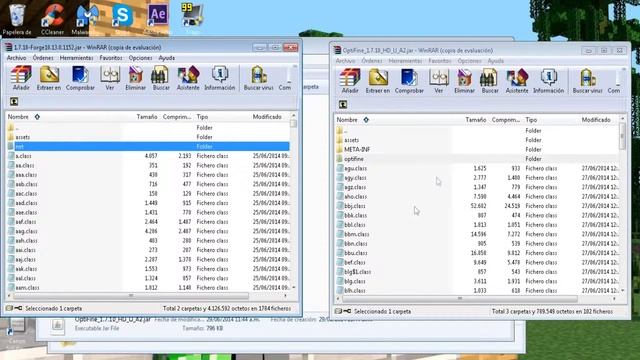Click Buscar icon in OptiFine window
640x360 pixels.
pos(490,81)
